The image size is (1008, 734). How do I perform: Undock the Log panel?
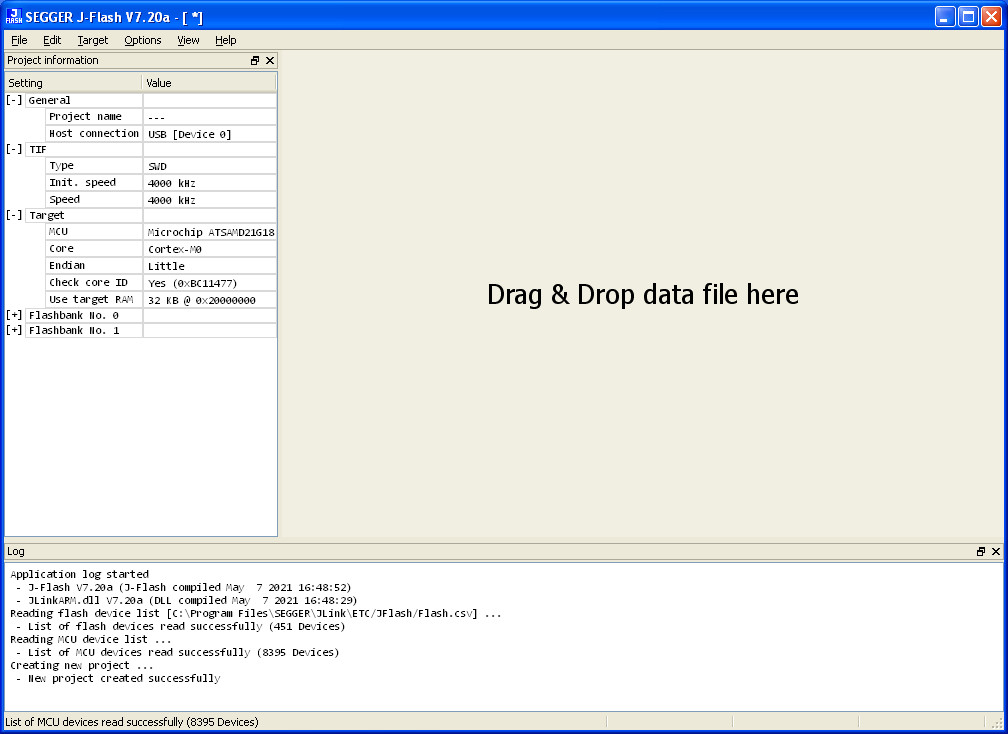981,551
